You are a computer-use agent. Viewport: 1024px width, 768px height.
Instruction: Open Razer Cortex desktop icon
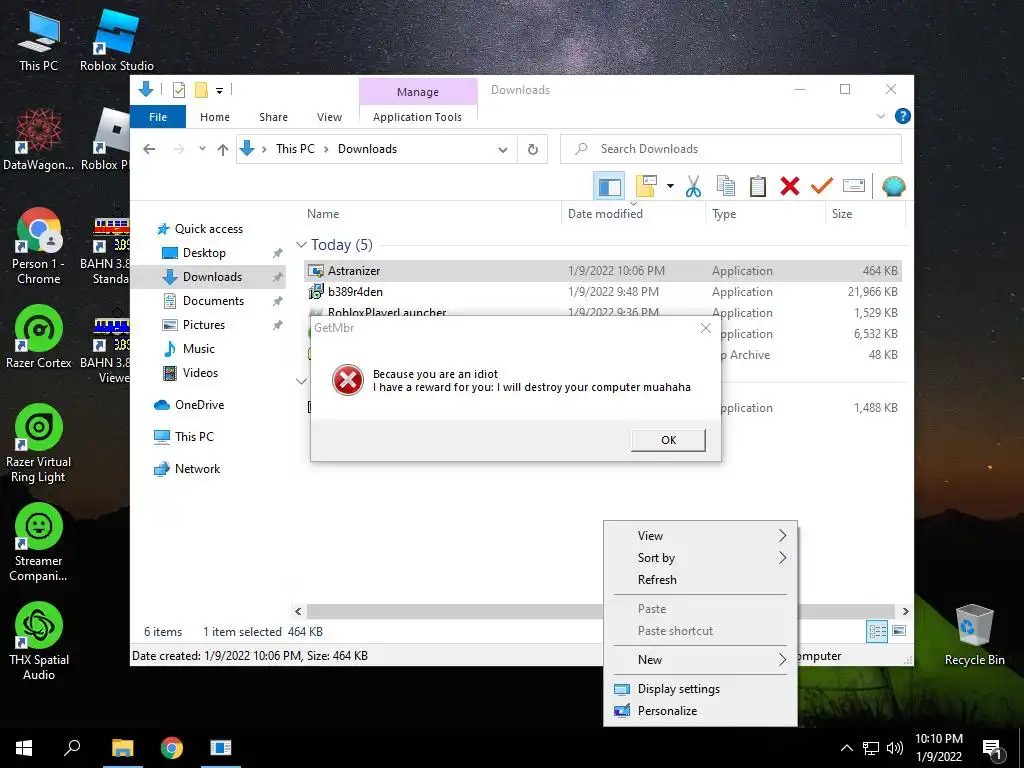tap(39, 337)
